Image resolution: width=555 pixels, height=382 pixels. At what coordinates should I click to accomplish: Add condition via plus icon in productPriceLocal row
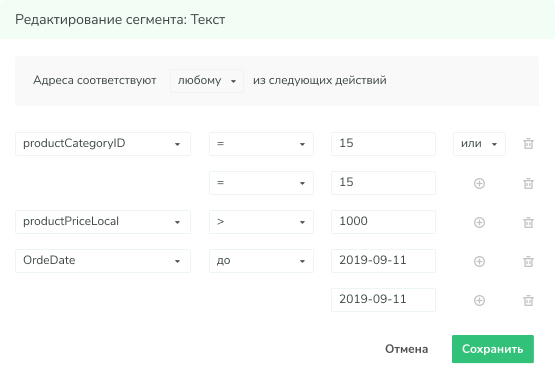click(x=479, y=222)
